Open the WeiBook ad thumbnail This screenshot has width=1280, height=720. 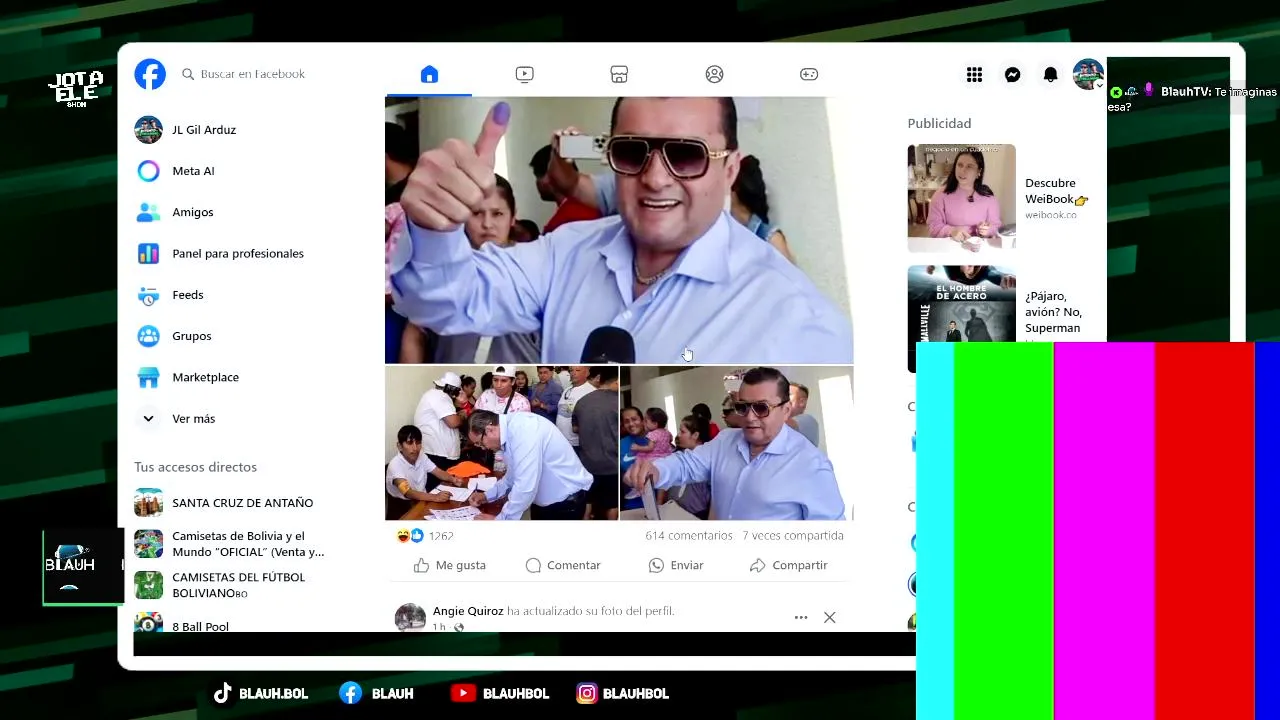[x=961, y=198]
